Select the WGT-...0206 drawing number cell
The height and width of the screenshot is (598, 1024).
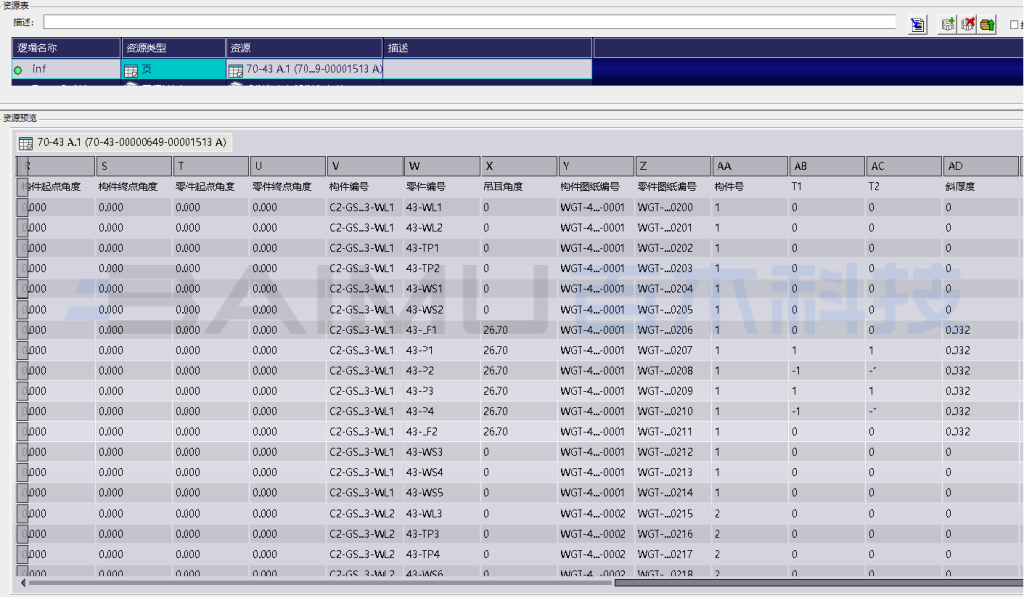coord(672,330)
